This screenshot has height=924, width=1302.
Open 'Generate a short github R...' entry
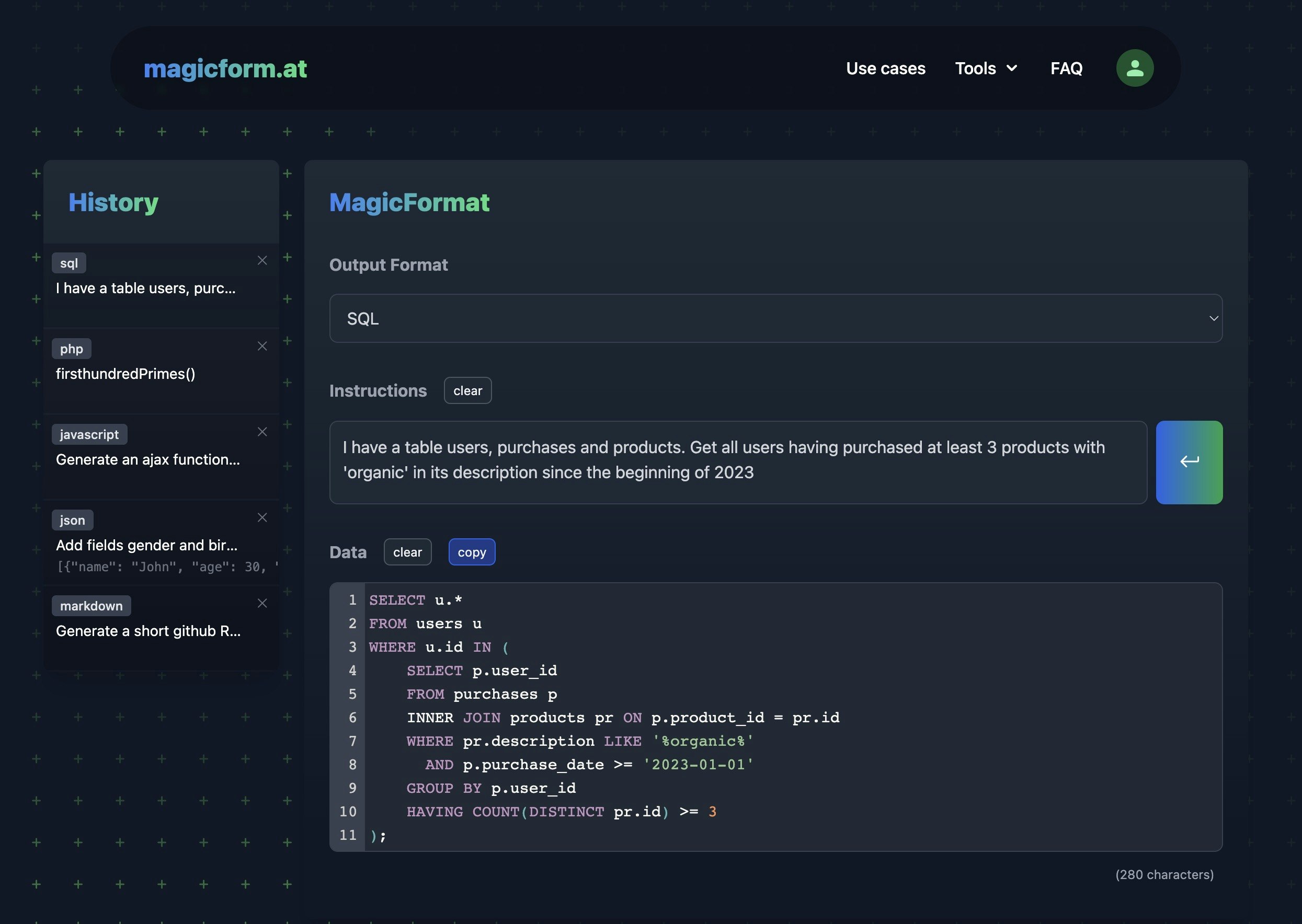tap(148, 631)
